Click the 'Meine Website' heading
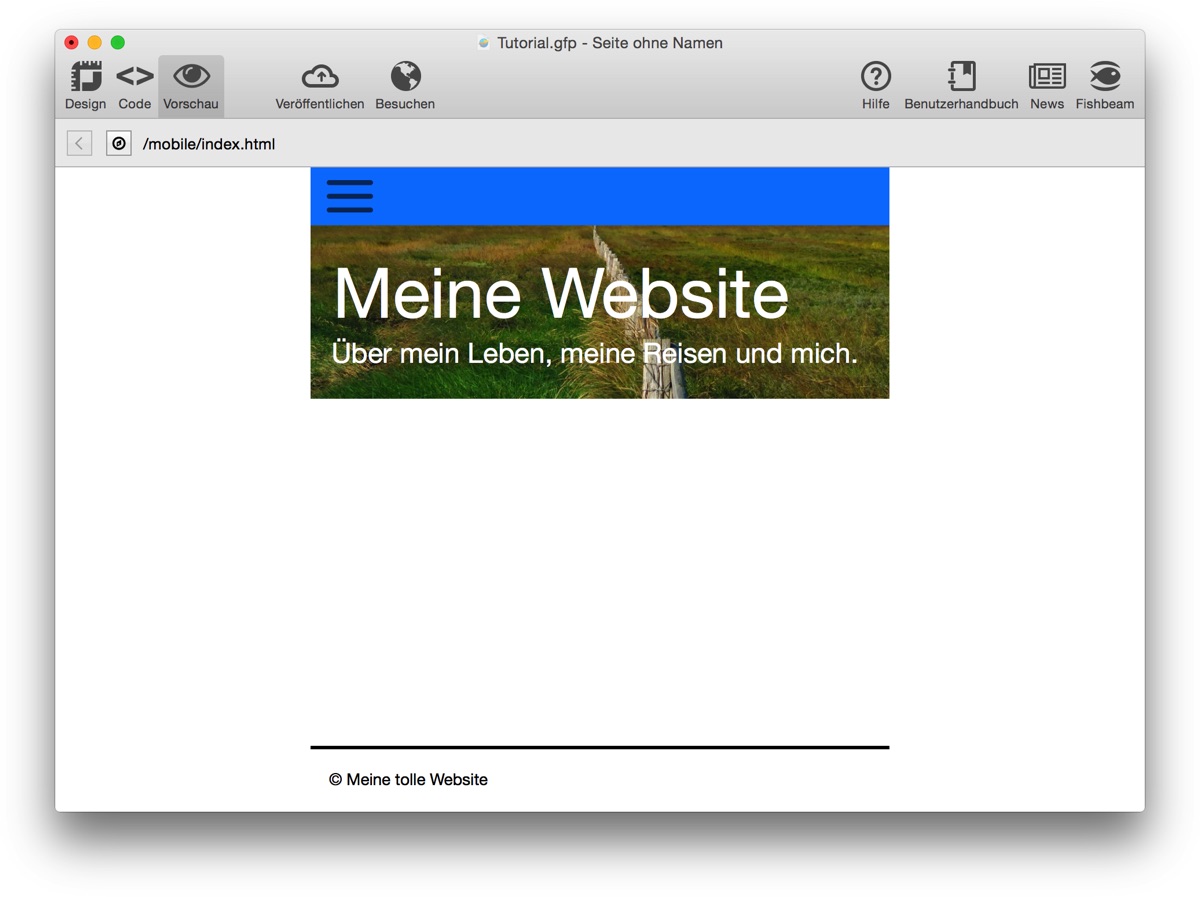Image resolution: width=1200 pixels, height=897 pixels. pos(560,294)
